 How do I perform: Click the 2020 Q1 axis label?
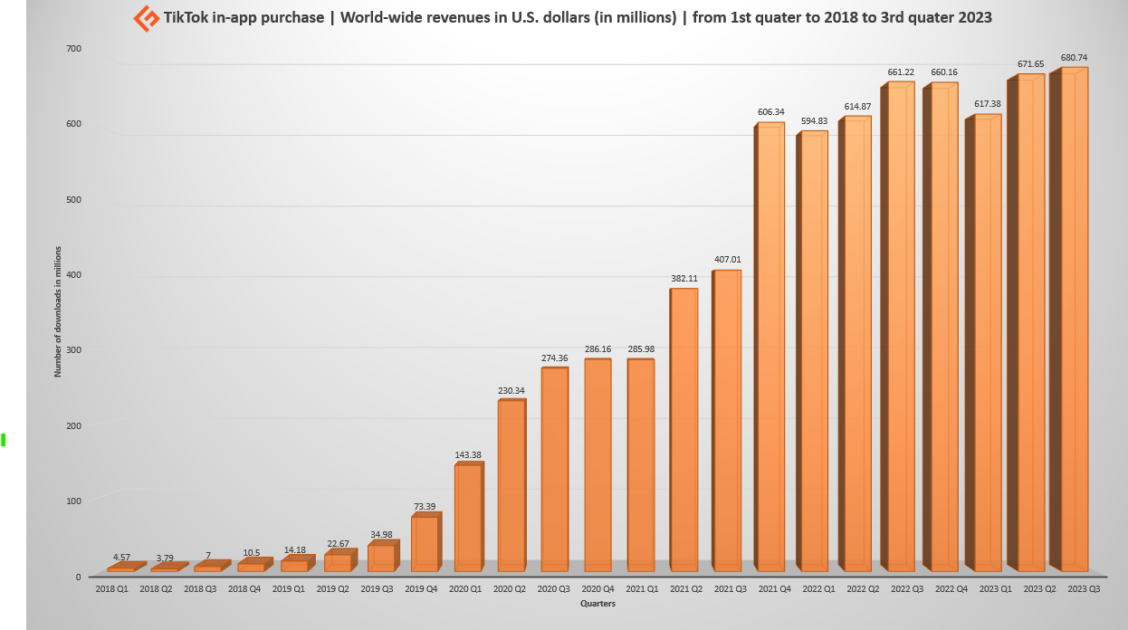click(465, 589)
